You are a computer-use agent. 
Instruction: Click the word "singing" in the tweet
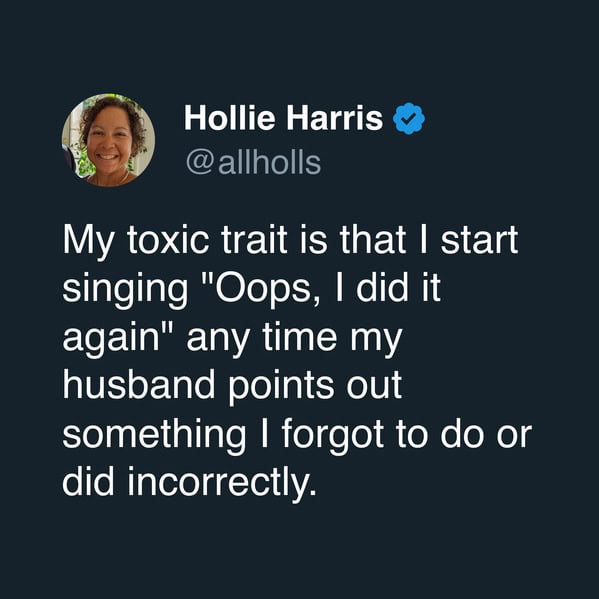[125, 290]
